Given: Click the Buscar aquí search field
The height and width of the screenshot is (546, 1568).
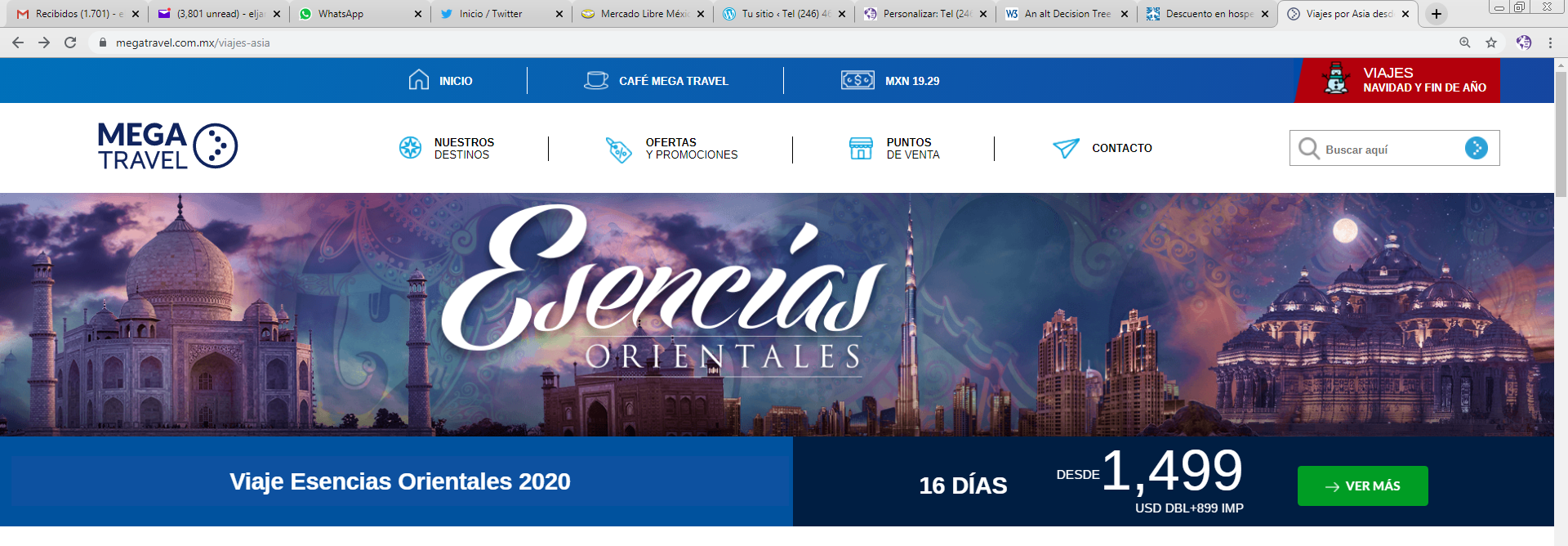Looking at the screenshot, I should click(1388, 149).
